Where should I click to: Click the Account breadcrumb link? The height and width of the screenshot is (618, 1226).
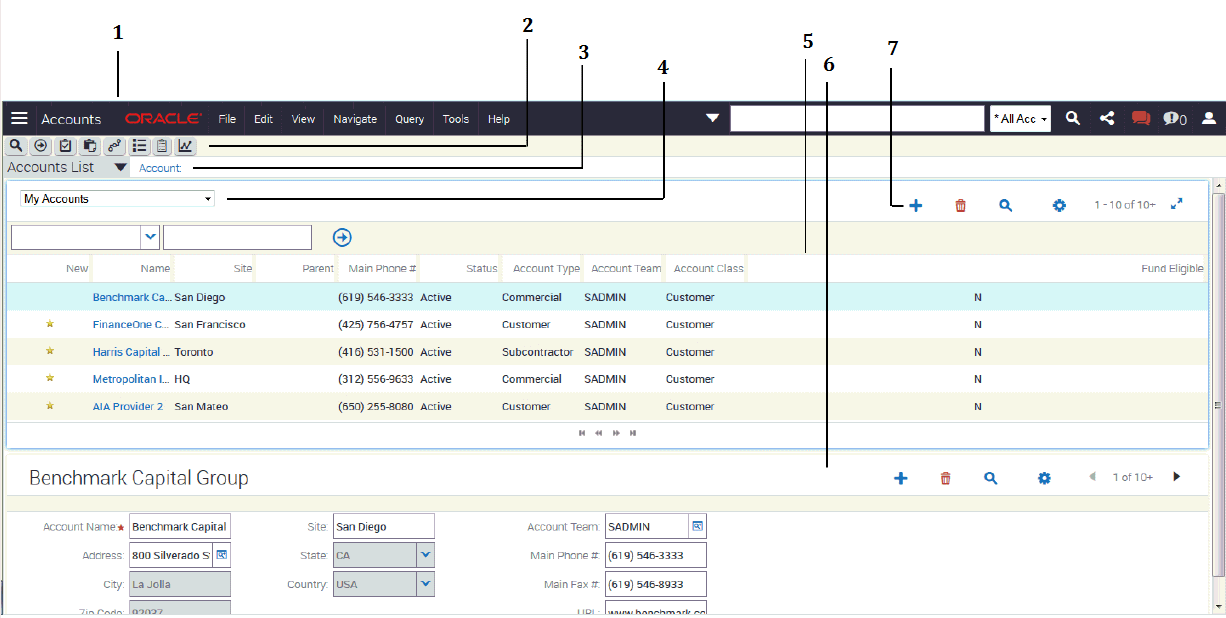click(x=160, y=168)
